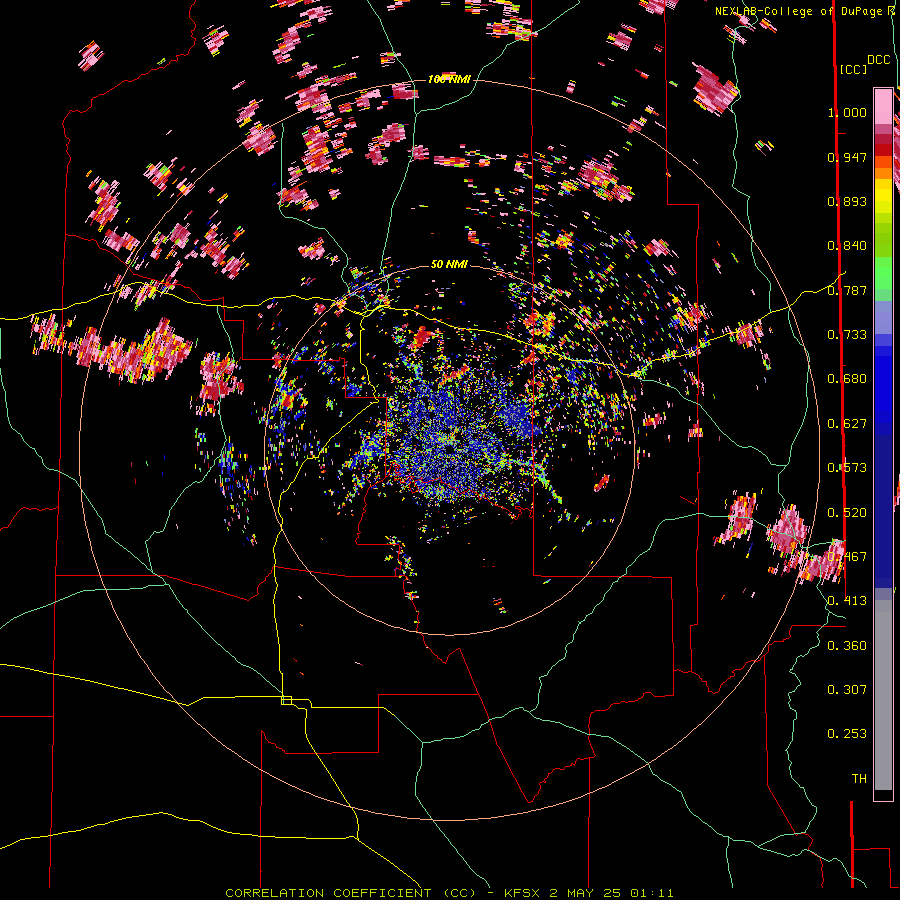Select the 0.680 scale value
This screenshot has height=900, width=900.
[847, 379]
